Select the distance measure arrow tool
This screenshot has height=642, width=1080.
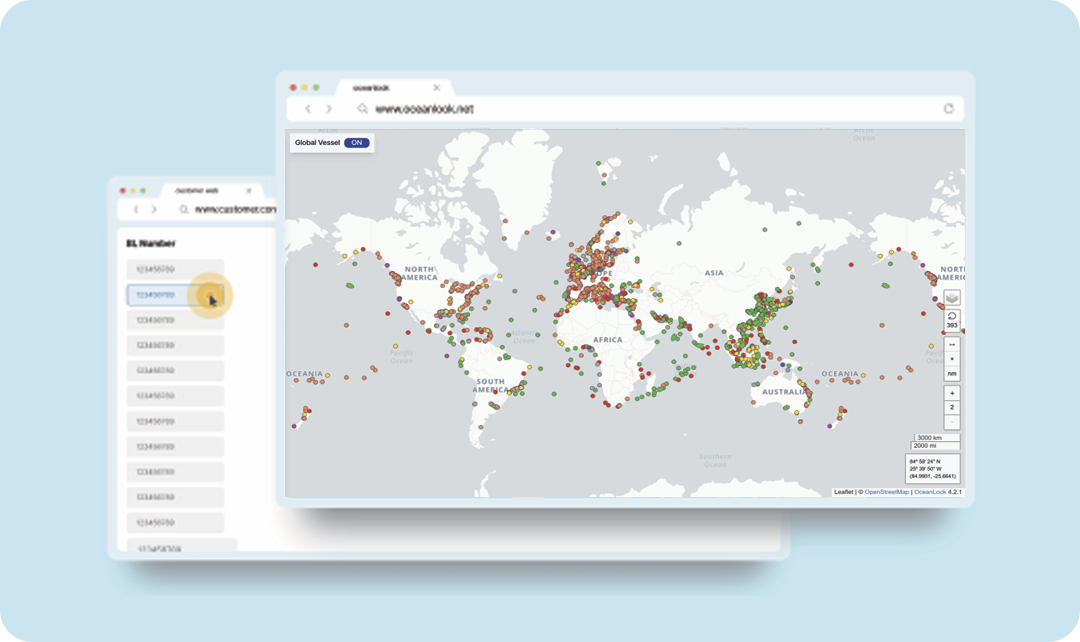click(952, 344)
